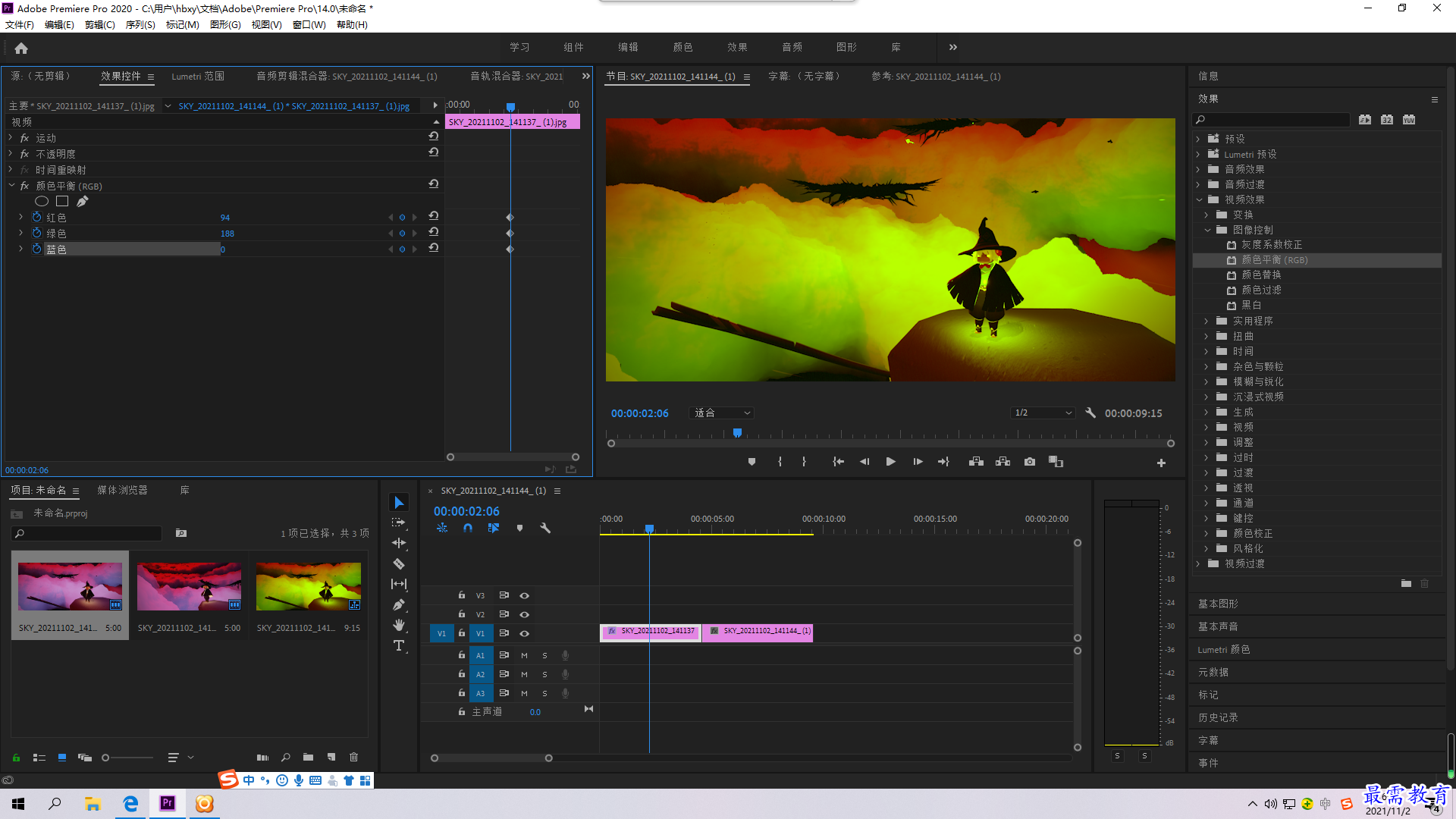Click New Item icon in Project panel
Viewport: 1456px width, 819px height.
tap(331, 758)
